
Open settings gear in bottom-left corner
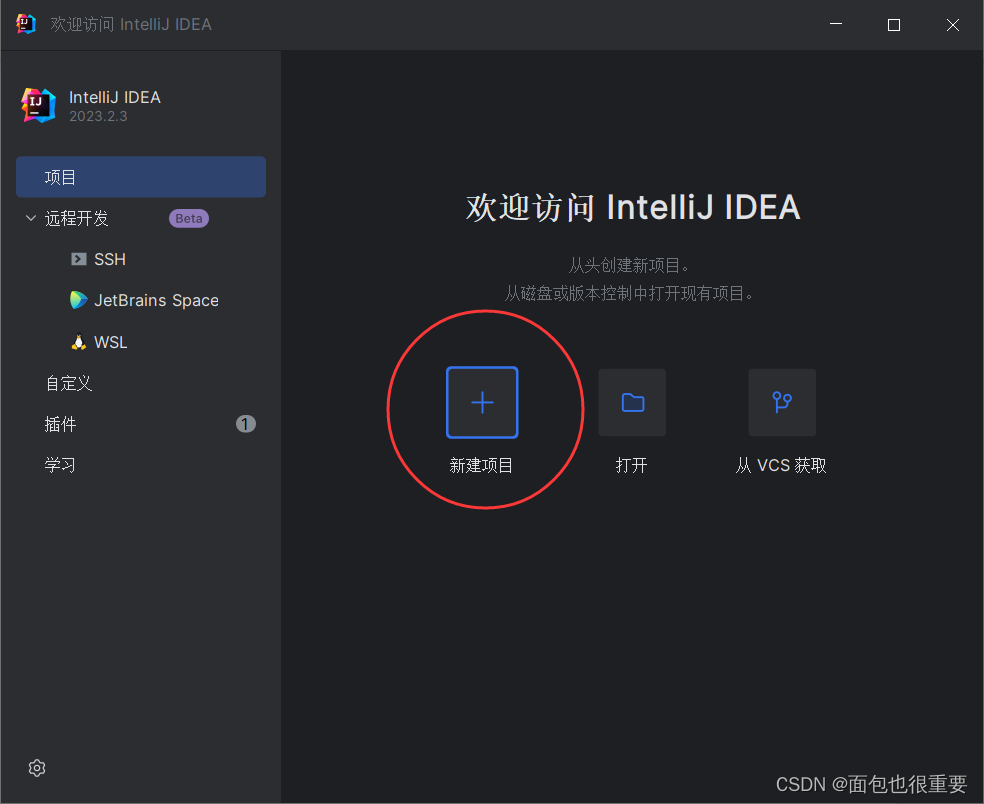click(37, 768)
